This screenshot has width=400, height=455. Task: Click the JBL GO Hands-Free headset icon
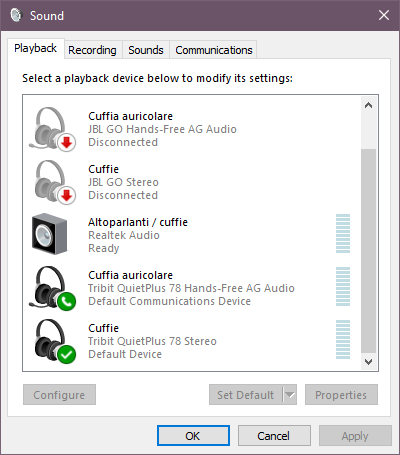click(52, 129)
